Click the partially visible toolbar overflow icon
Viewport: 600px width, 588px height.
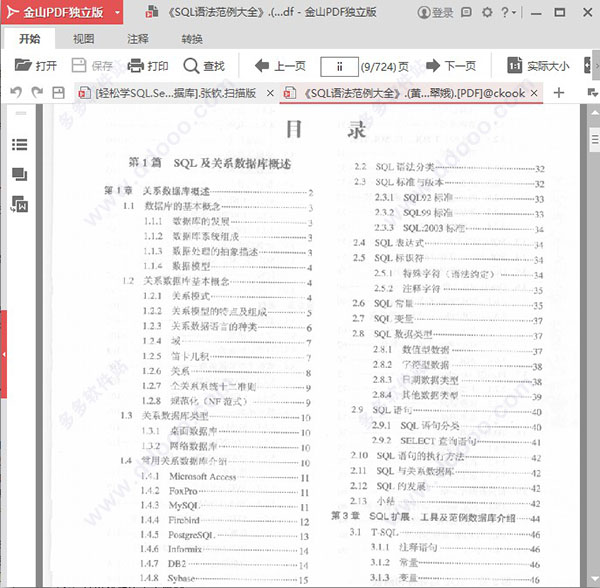(587, 65)
